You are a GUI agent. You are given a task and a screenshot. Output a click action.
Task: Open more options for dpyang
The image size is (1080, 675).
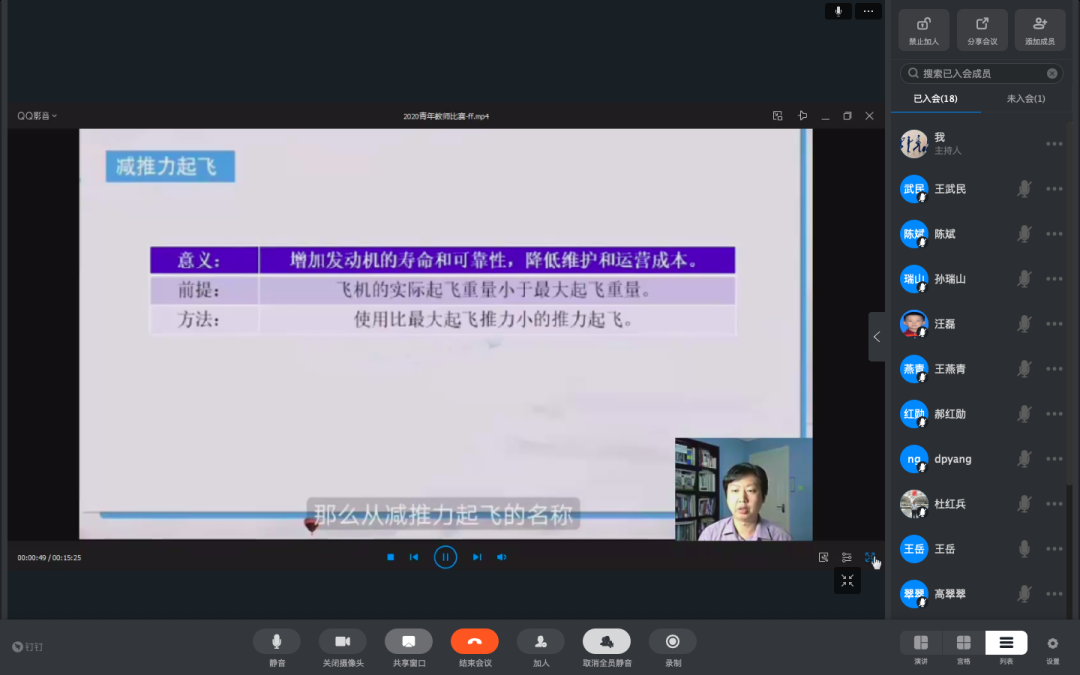[1054, 459]
